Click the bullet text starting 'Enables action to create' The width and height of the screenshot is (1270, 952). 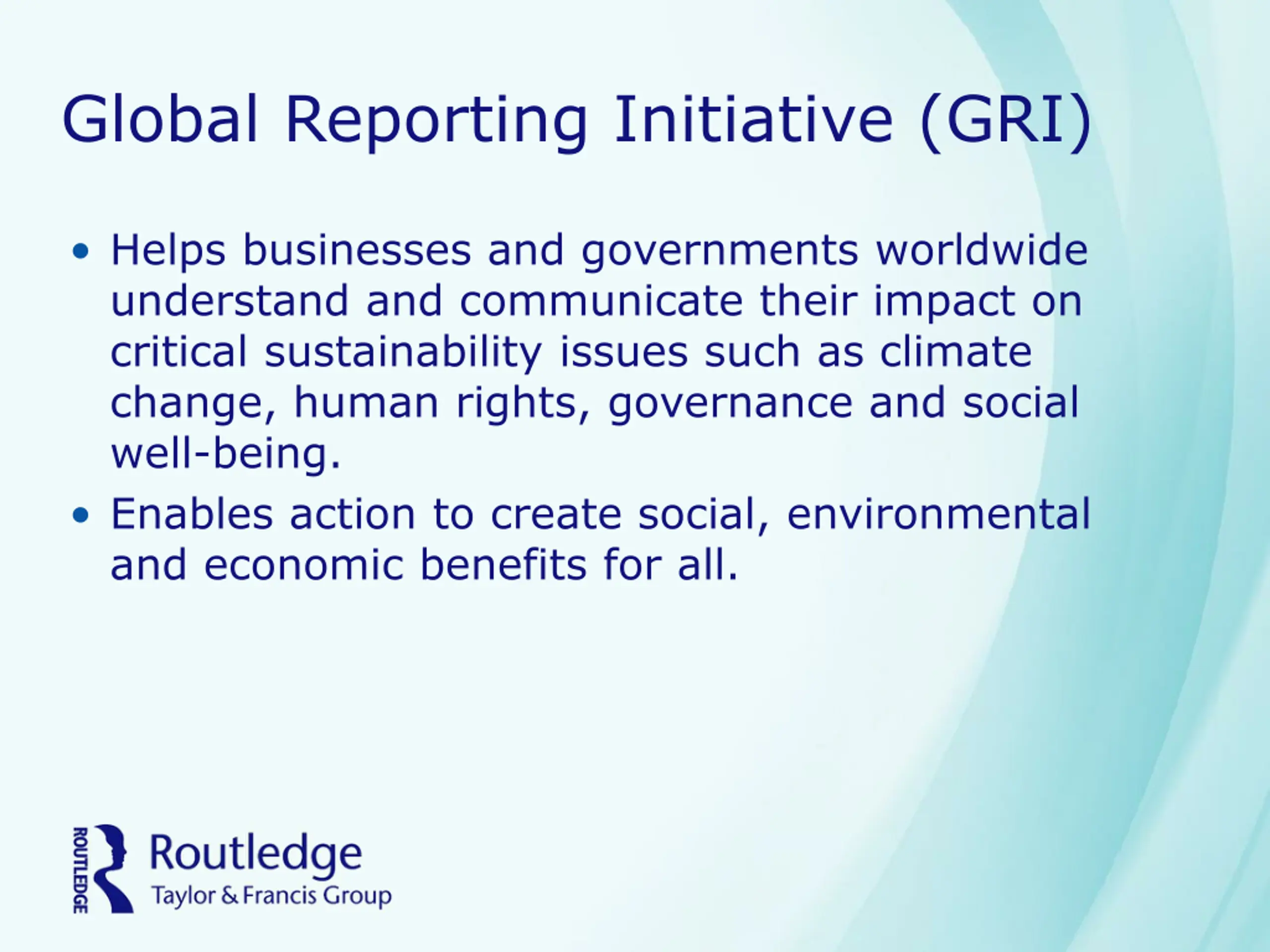pos(600,539)
